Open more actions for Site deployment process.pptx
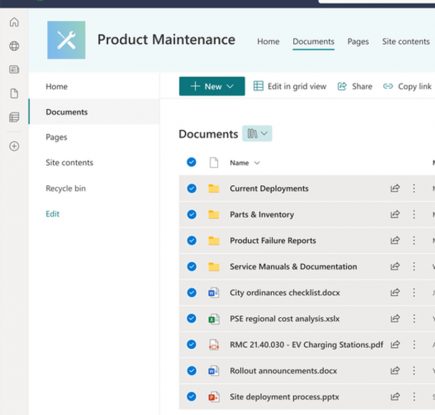Viewport: 435px width, 415px height. [x=414, y=397]
